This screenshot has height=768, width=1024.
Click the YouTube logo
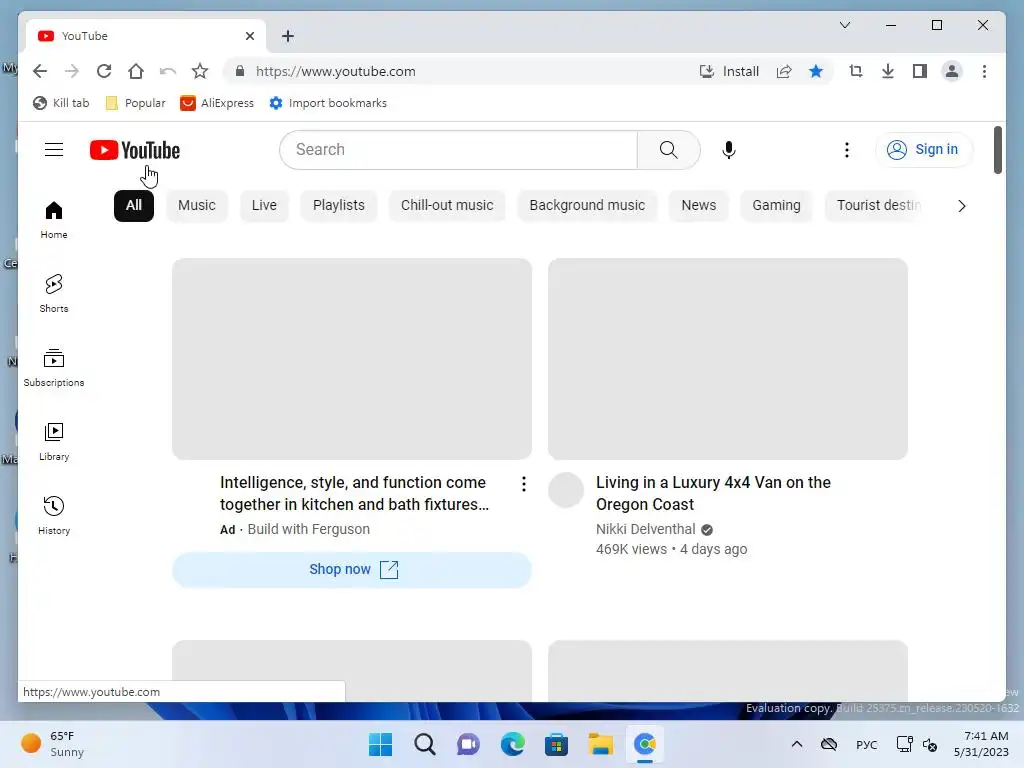[135, 150]
